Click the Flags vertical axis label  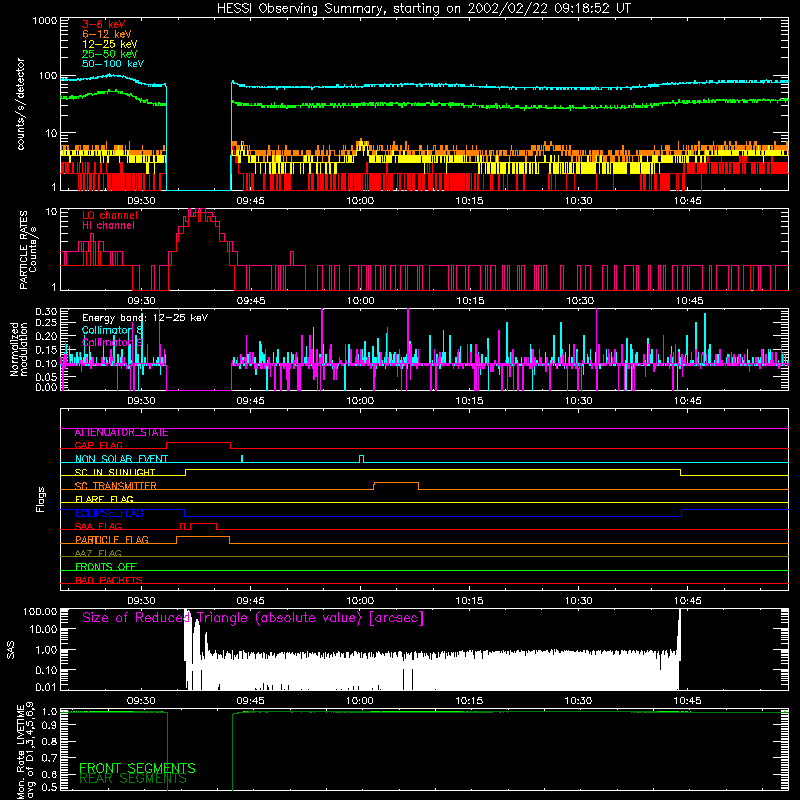point(40,499)
